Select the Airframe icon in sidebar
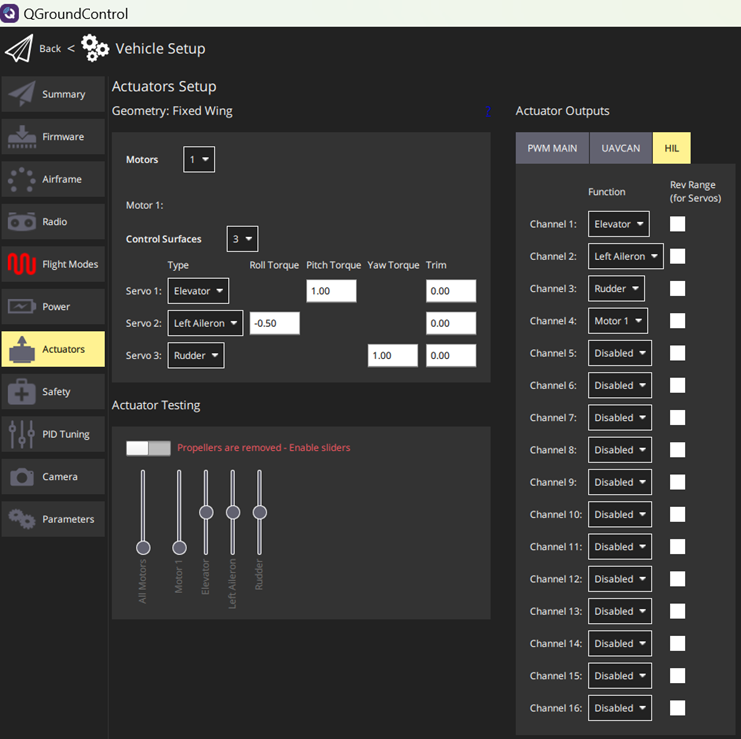741x739 pixels. 22,179
